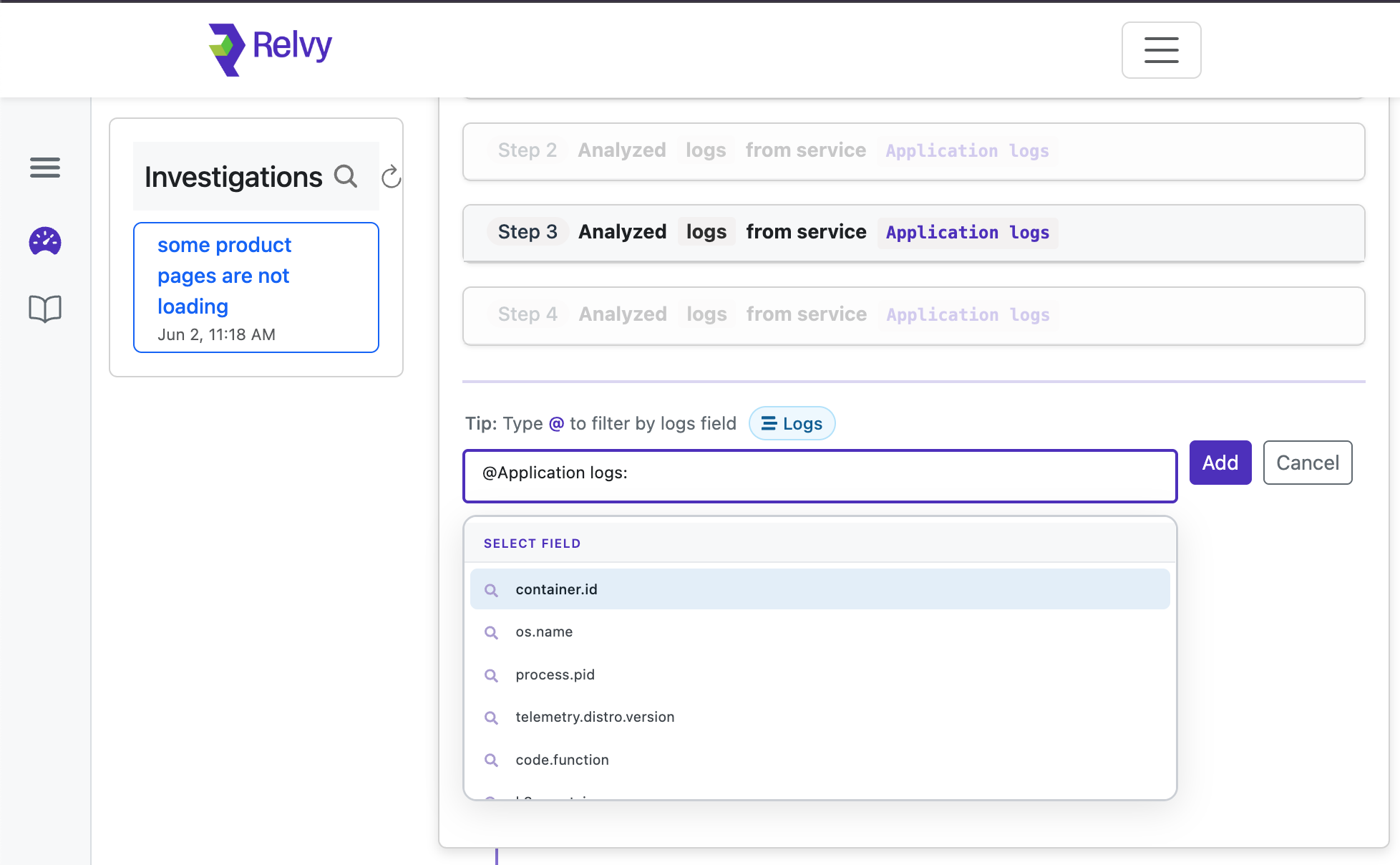The width and height of the screenshot is (1400, 865).
Task: Select the Logs filter chip
Action: [x=792, y=423]
